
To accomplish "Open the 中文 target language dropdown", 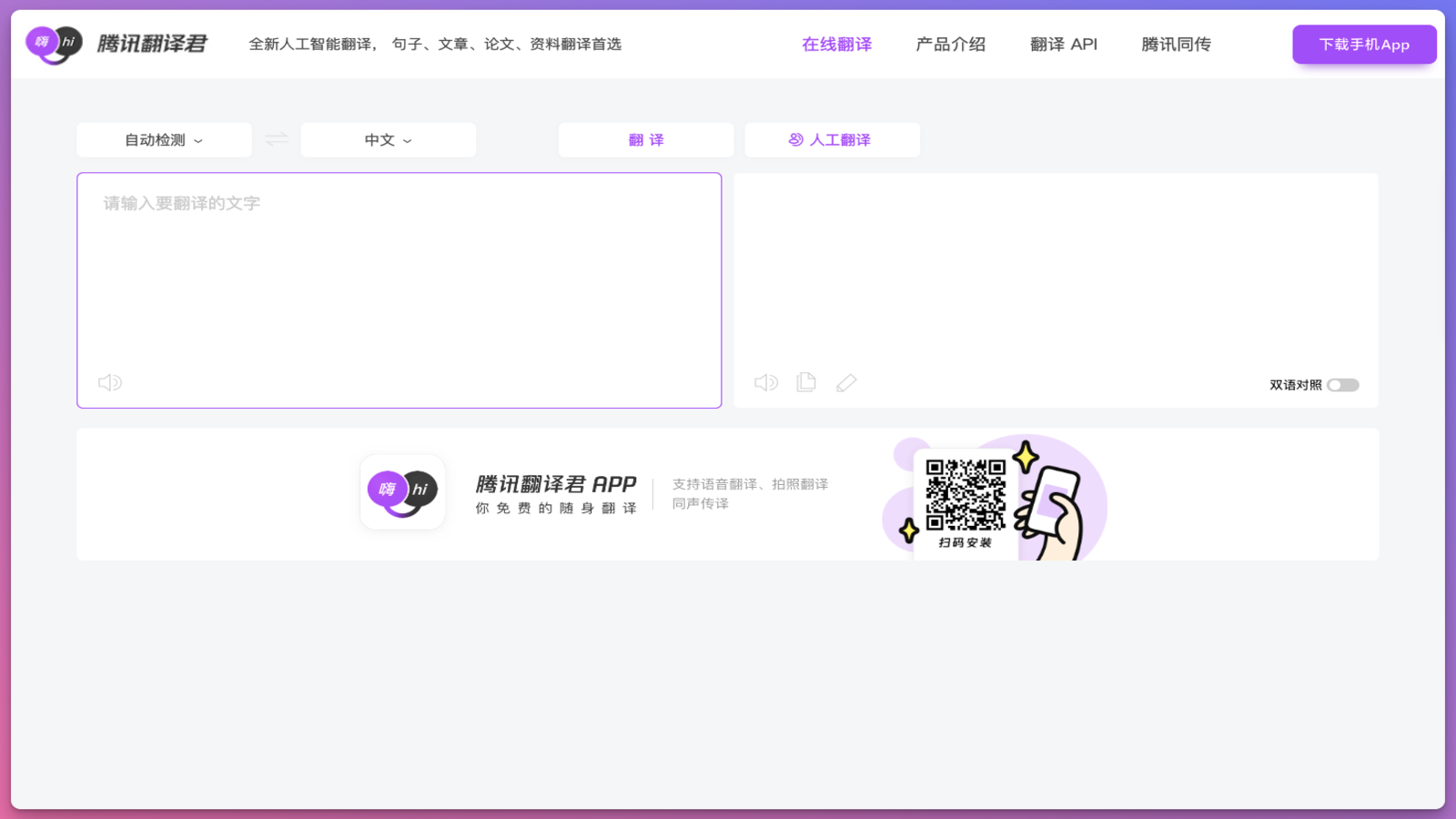I will pos(388,139).
